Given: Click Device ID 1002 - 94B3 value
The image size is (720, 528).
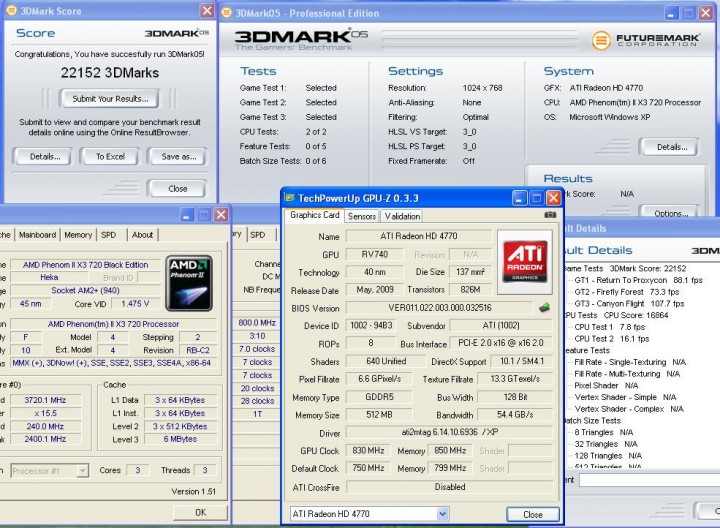Looking at the screenshot, I should [371, 326].
